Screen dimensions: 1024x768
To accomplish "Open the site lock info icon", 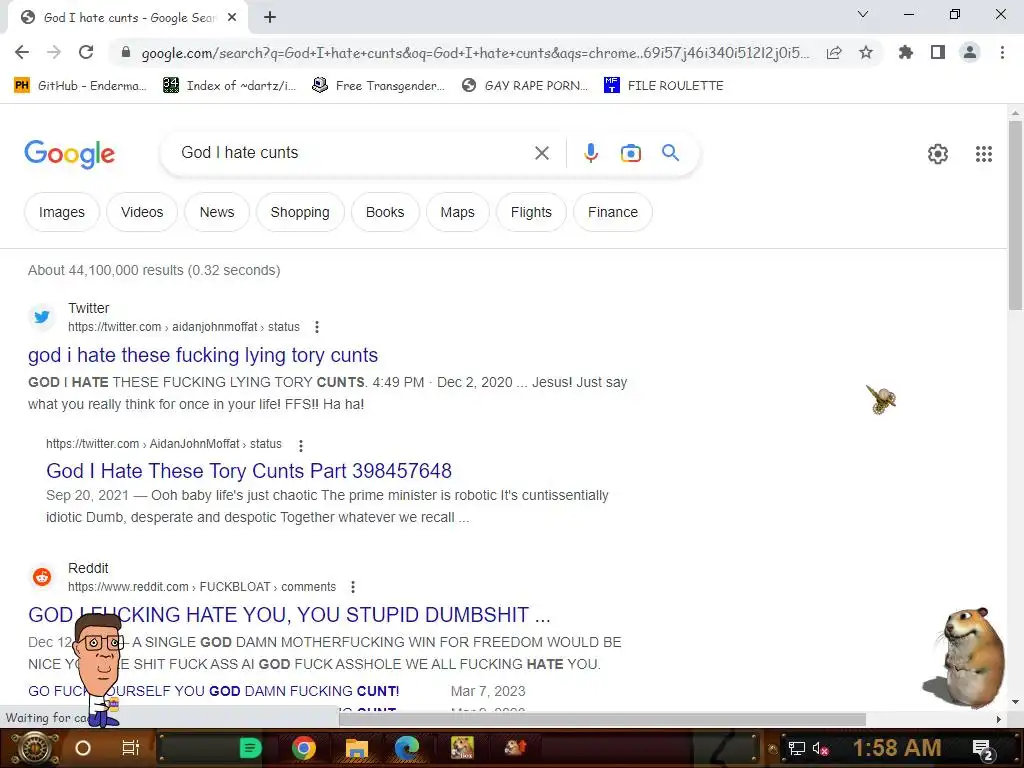I will [x=126, y=53].
